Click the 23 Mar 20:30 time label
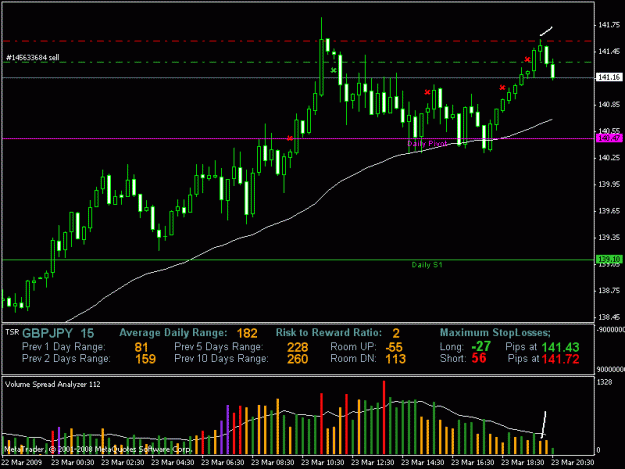Viewport: 625px width, 469px height. point(572,463)
